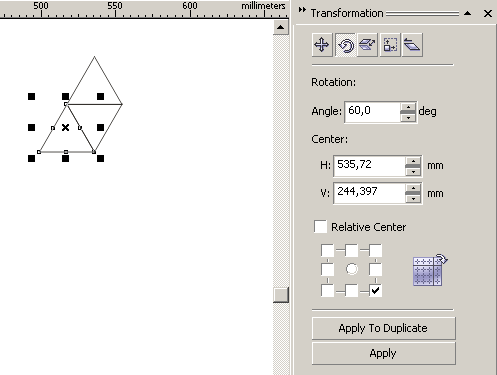Check the middle-left anchor point box
This screenshot has width=497, height=375.
(327, 269)
